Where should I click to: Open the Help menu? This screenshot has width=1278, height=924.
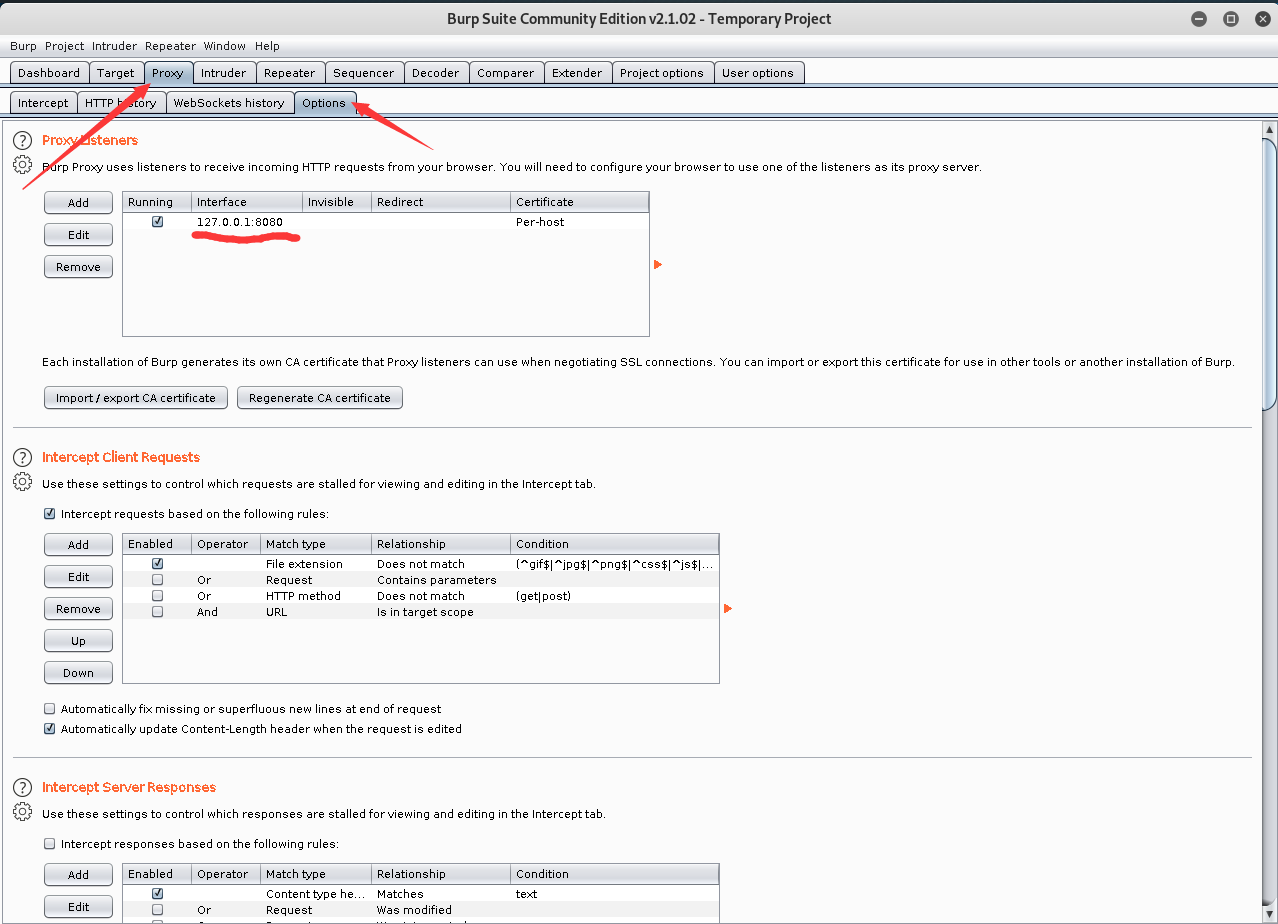click(x=267, y=46)
